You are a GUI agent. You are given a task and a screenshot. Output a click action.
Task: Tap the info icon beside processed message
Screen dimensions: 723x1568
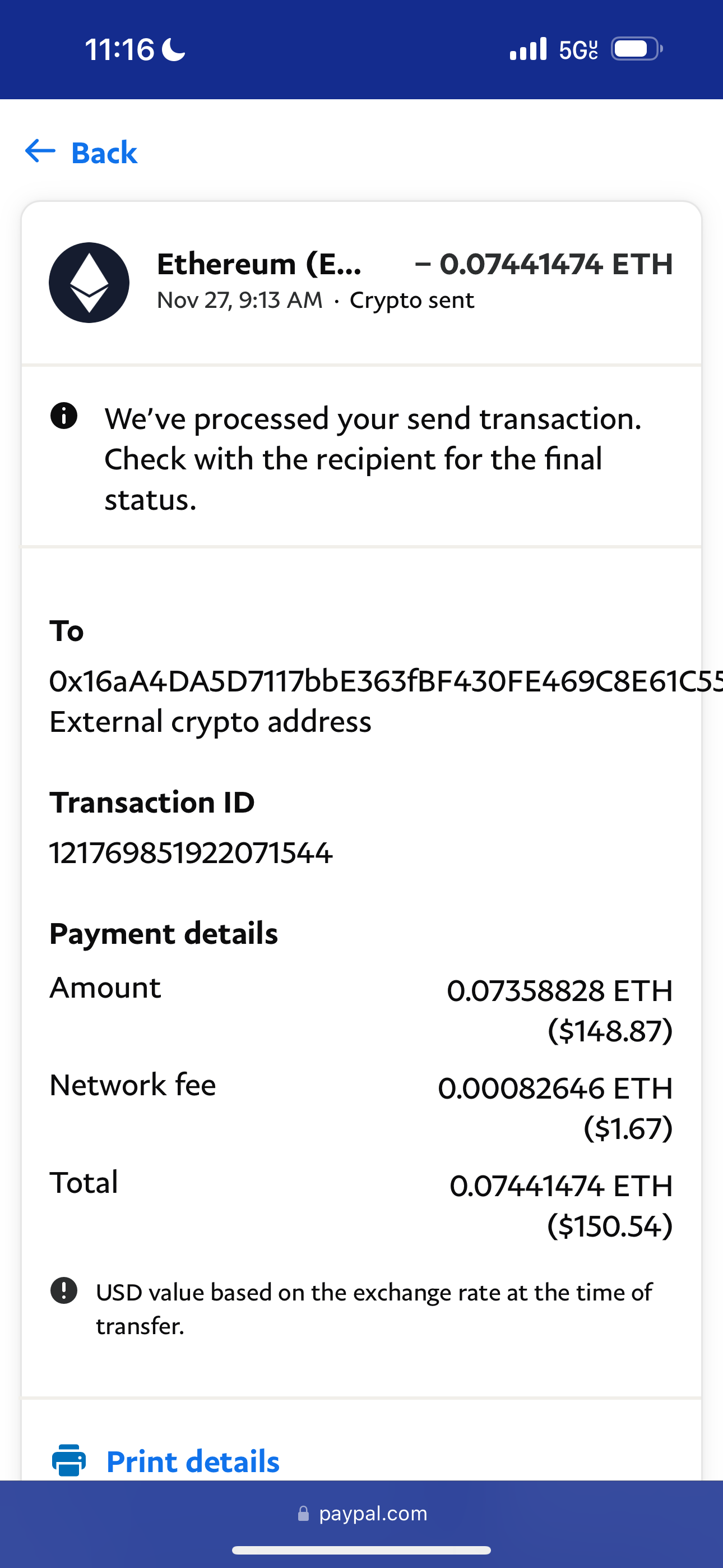64,416
